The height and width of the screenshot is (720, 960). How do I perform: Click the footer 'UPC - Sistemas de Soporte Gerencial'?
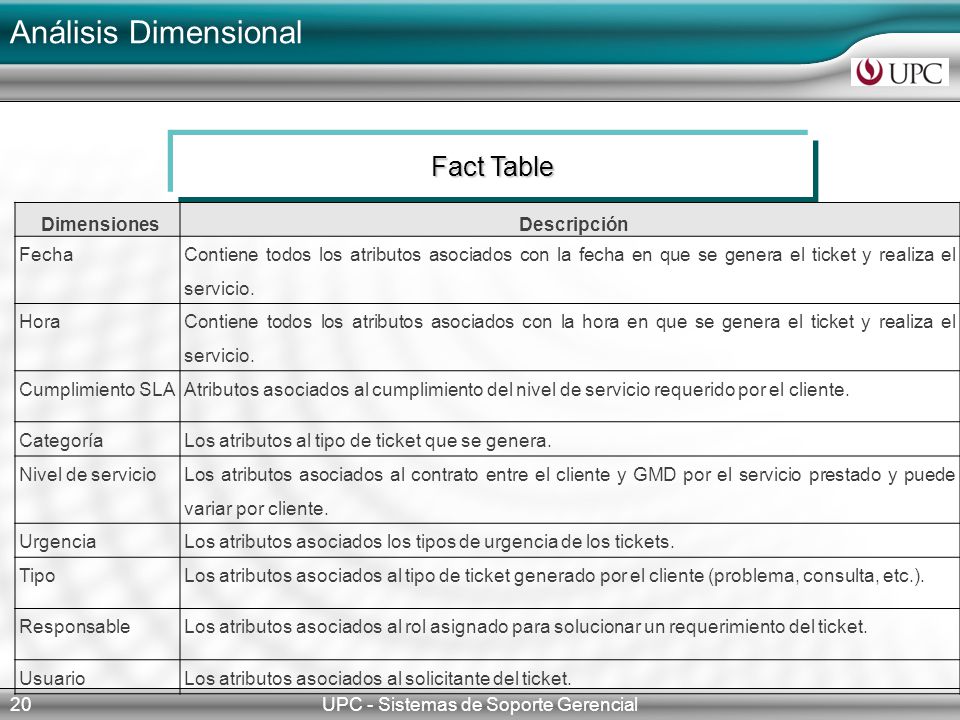click(x=480, y=705)
